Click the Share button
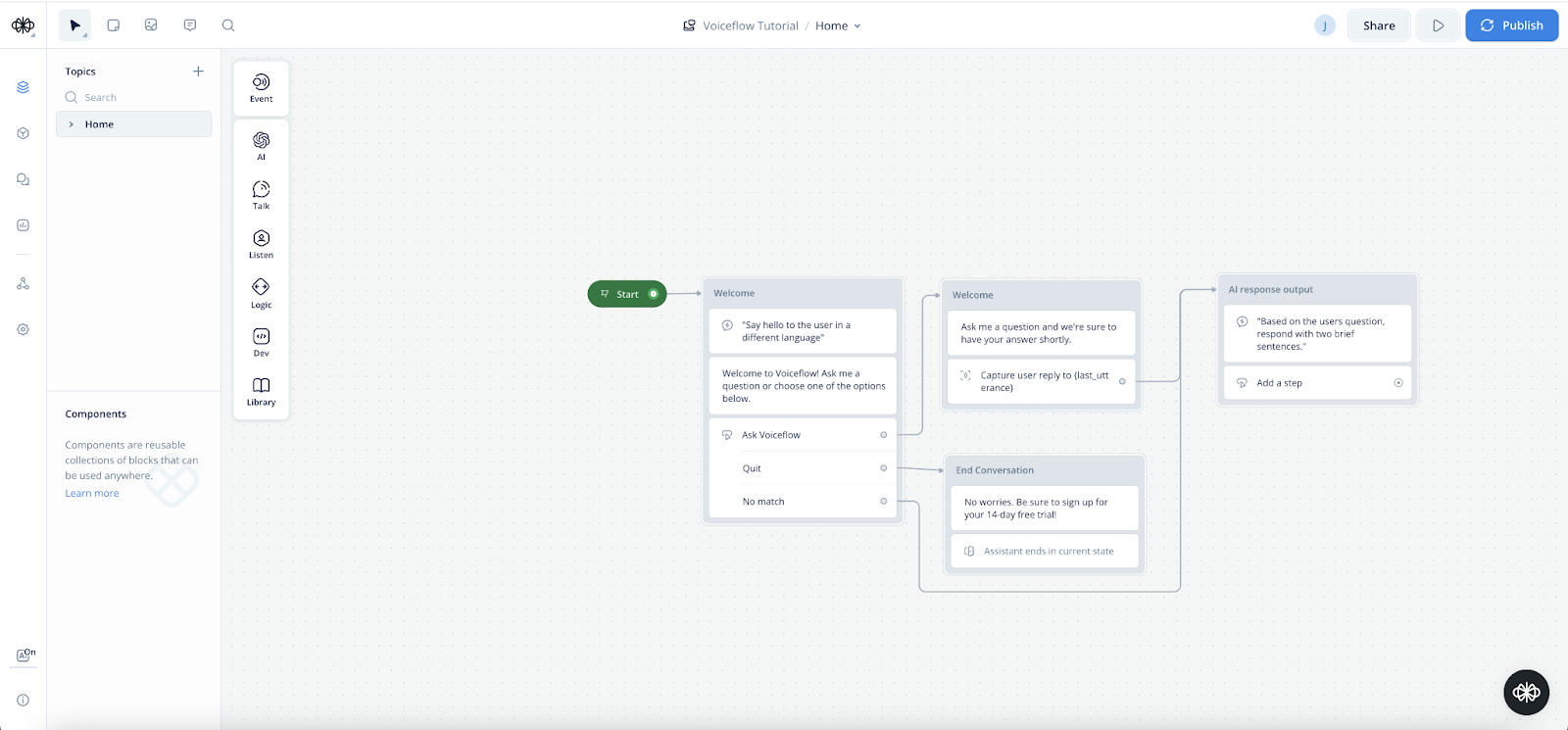Viewport: 1568px width, 730px height. tap(1379, 25)
